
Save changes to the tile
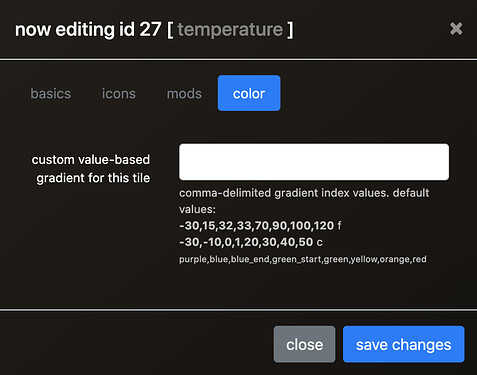403,344
